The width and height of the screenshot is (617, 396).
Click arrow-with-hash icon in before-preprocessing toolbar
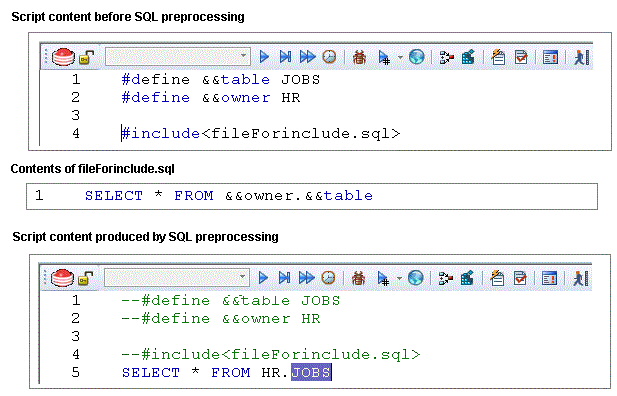tap(384, 57)
